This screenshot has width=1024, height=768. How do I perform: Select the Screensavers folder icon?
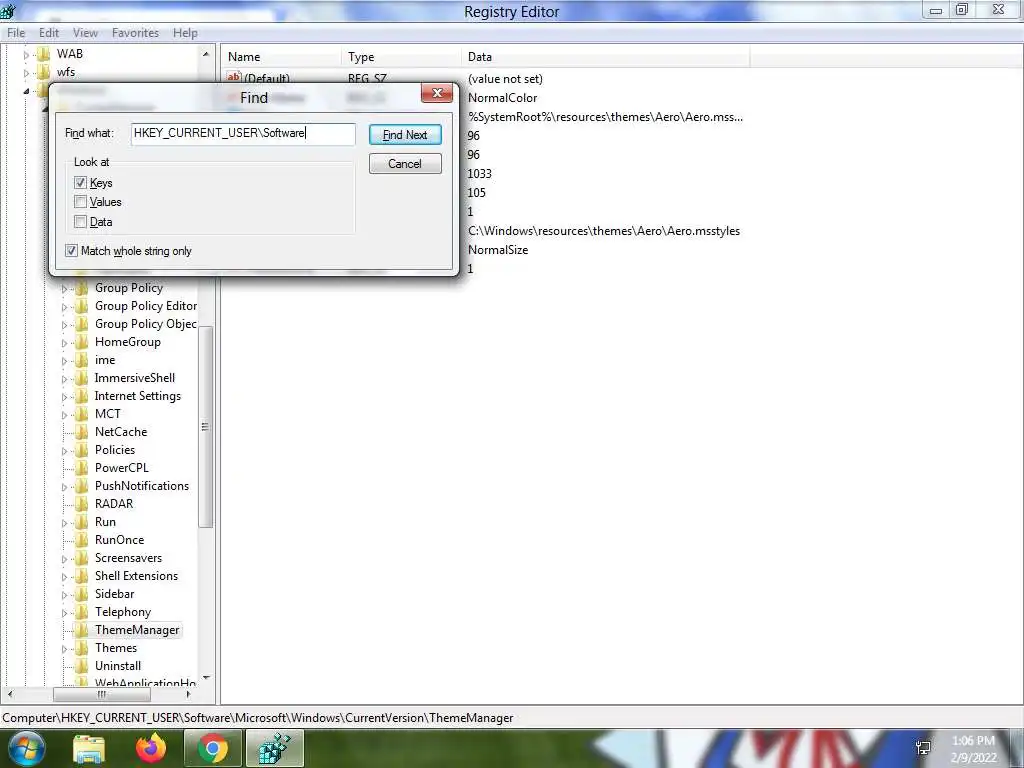pyautogui.click(x=82, y=558)
